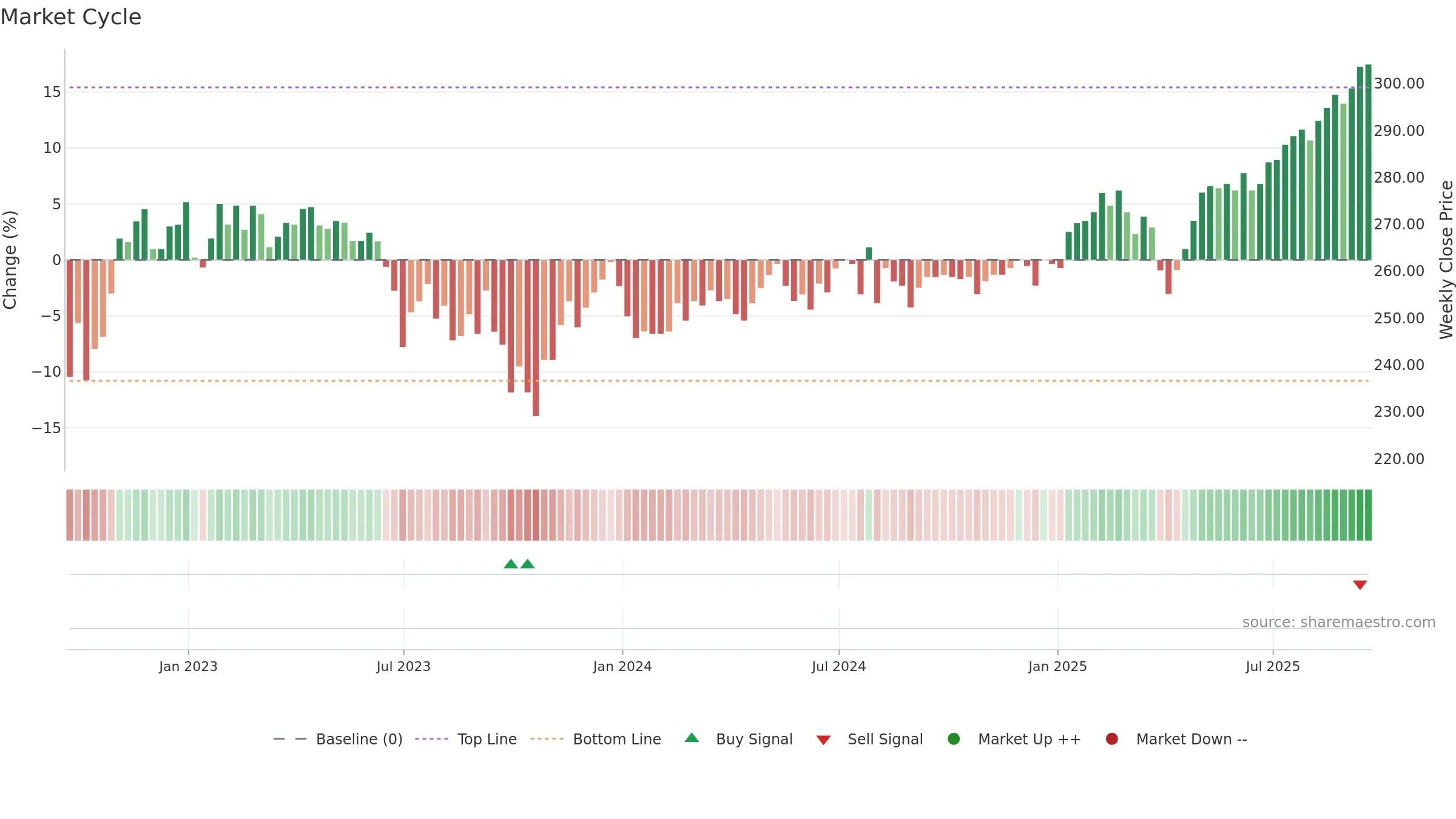Click the tallest green bar at chart end
Viewport: 1456px width, 819px height.
pyautogui.click(x=1369, y=162)
